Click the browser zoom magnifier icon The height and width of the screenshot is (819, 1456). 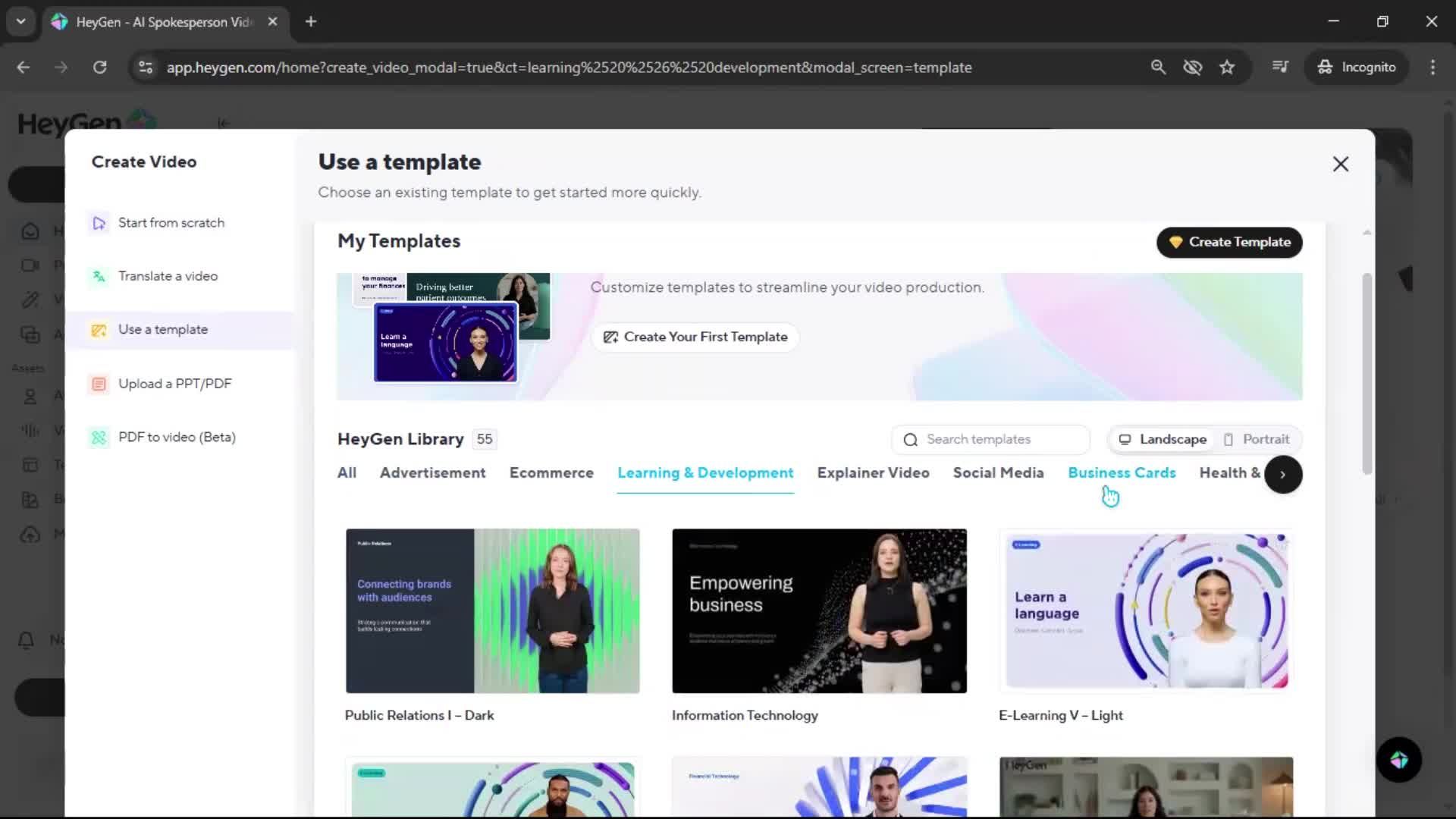click(x=1157, y=67)
